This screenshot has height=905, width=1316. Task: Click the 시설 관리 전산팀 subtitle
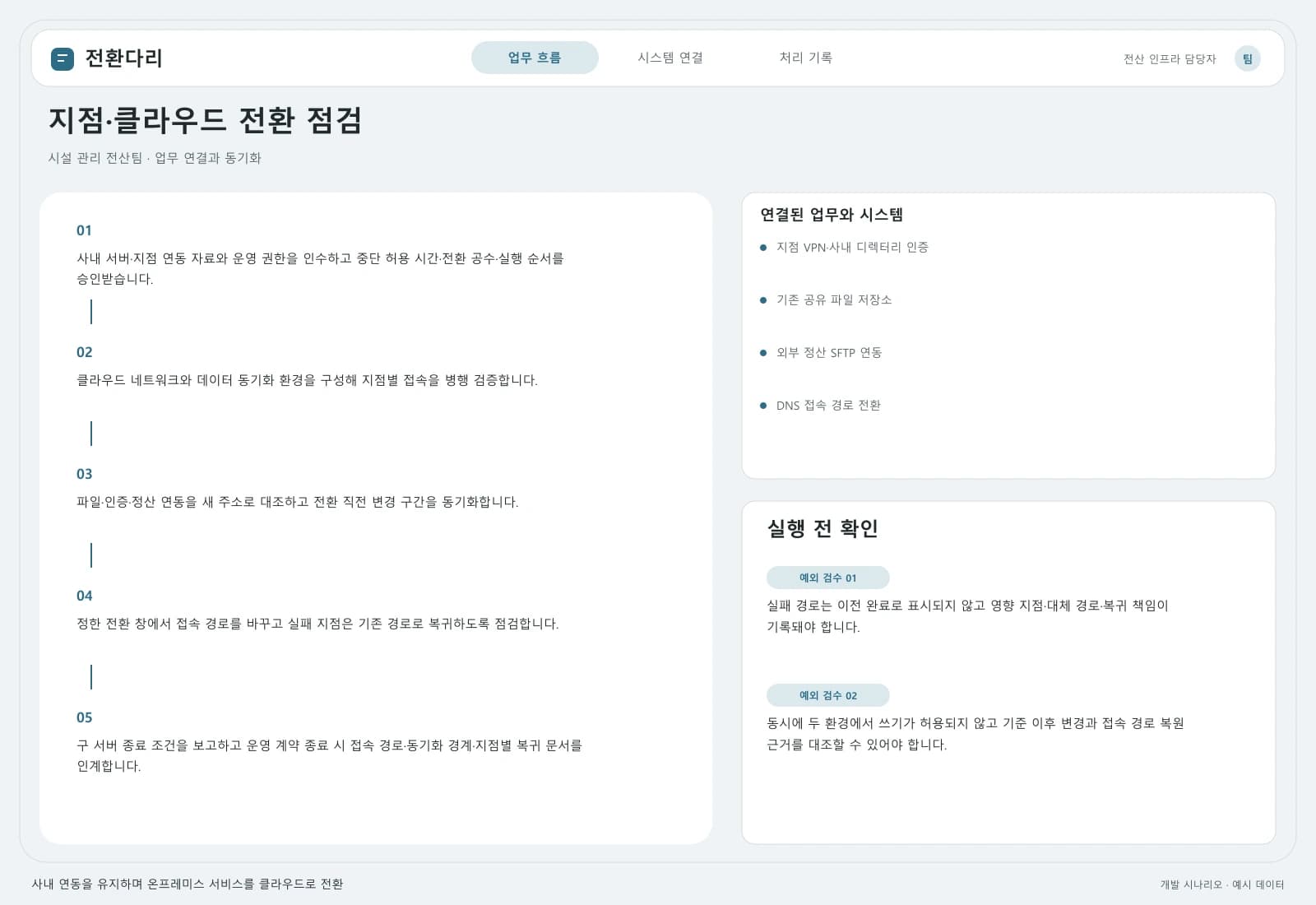[x=155, y=158]
